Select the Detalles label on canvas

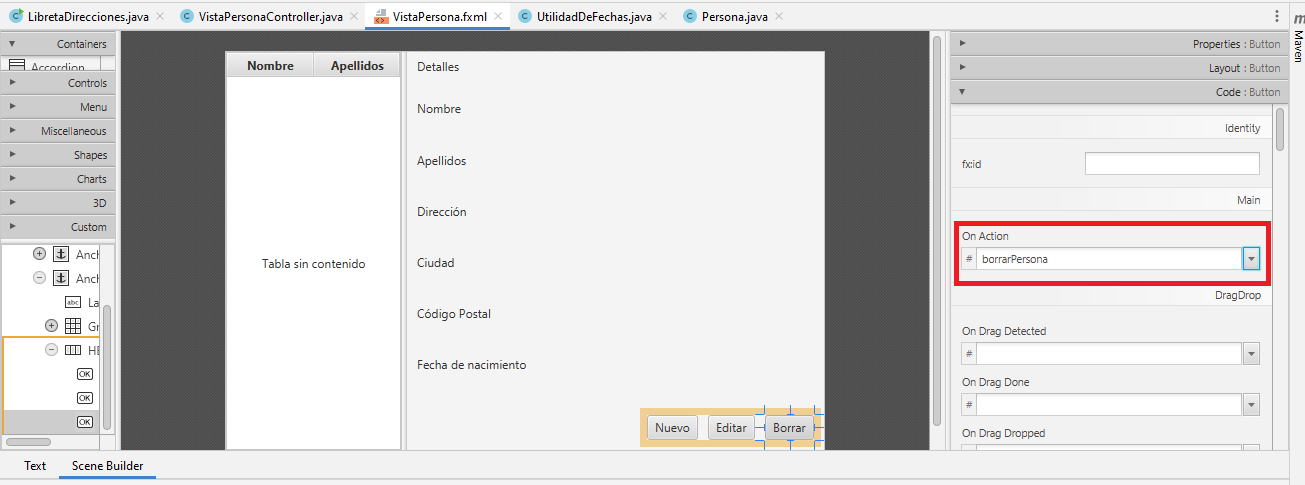coord(438,67)
